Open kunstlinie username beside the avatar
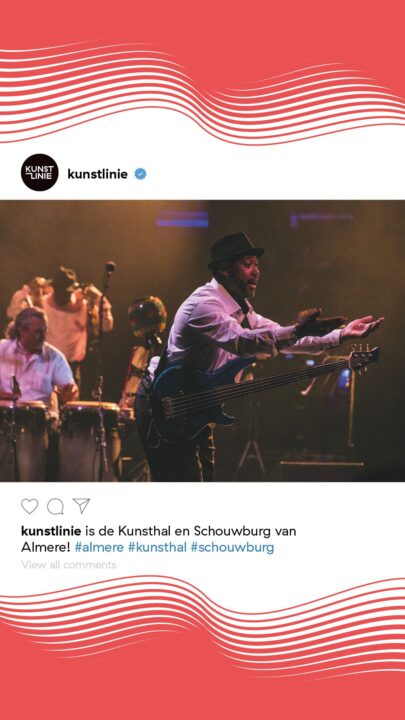Screen dimensions: 405x720 tap(97, 174)
